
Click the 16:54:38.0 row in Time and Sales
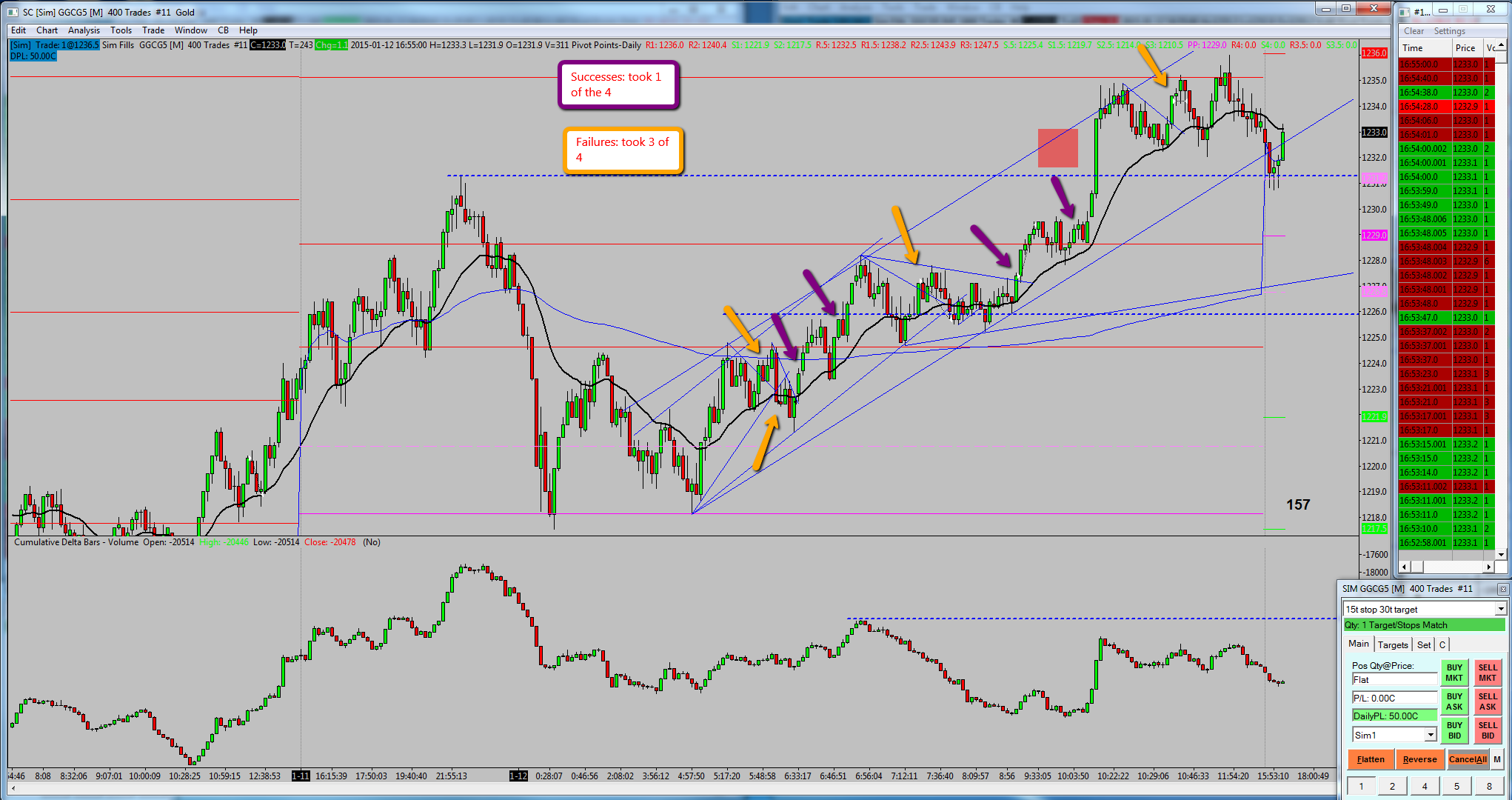(x=1447, y=93)
